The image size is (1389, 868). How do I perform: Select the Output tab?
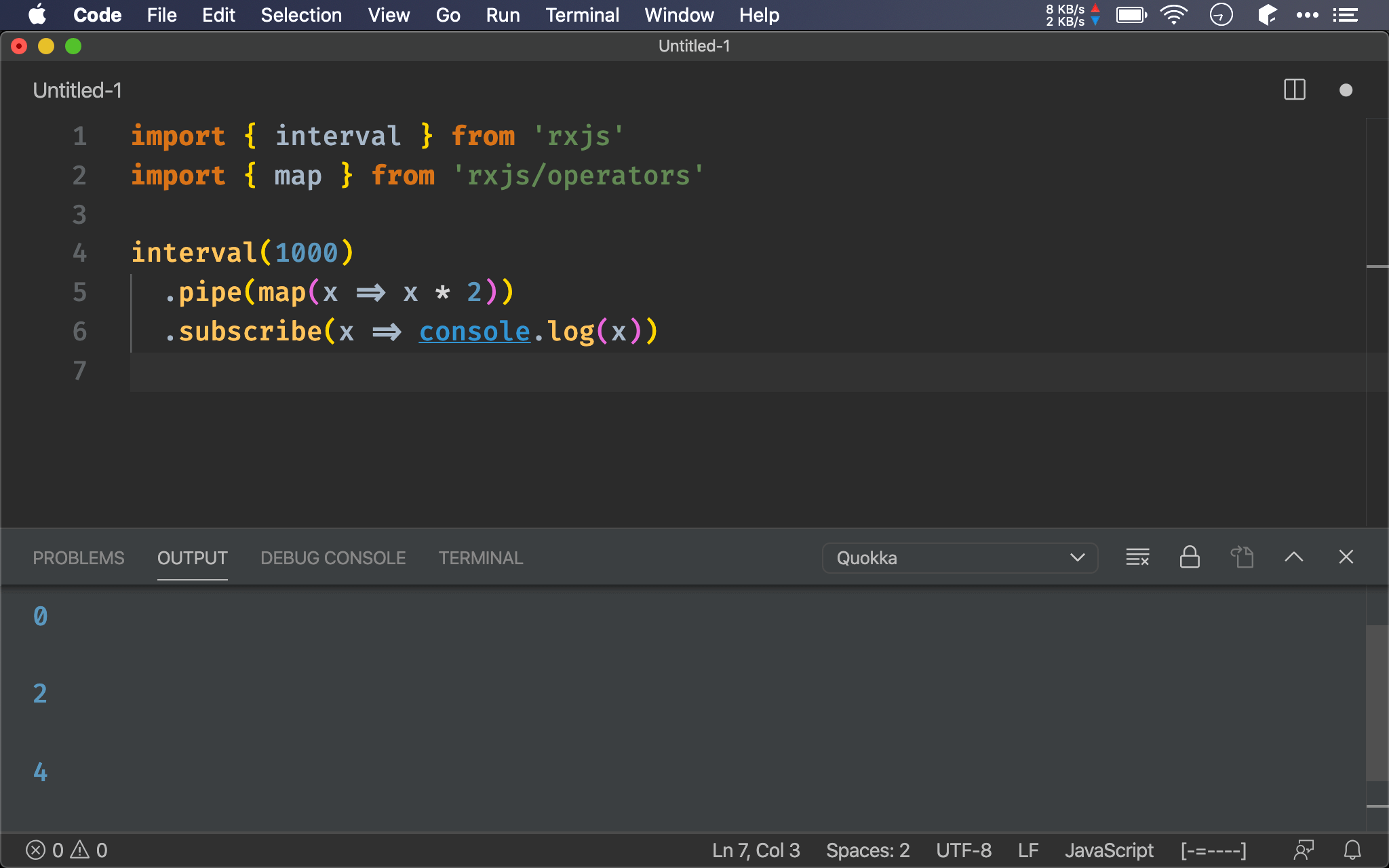[x=192, y=558]
